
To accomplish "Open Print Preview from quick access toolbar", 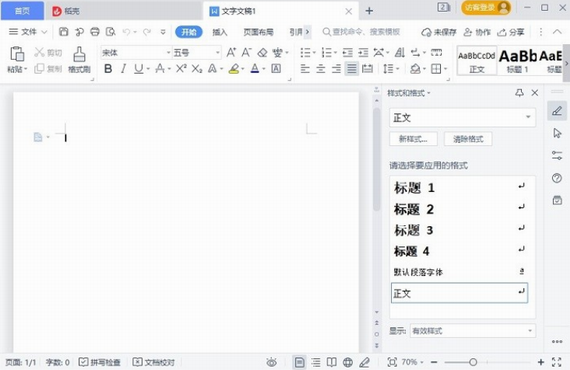I will 111,32.
